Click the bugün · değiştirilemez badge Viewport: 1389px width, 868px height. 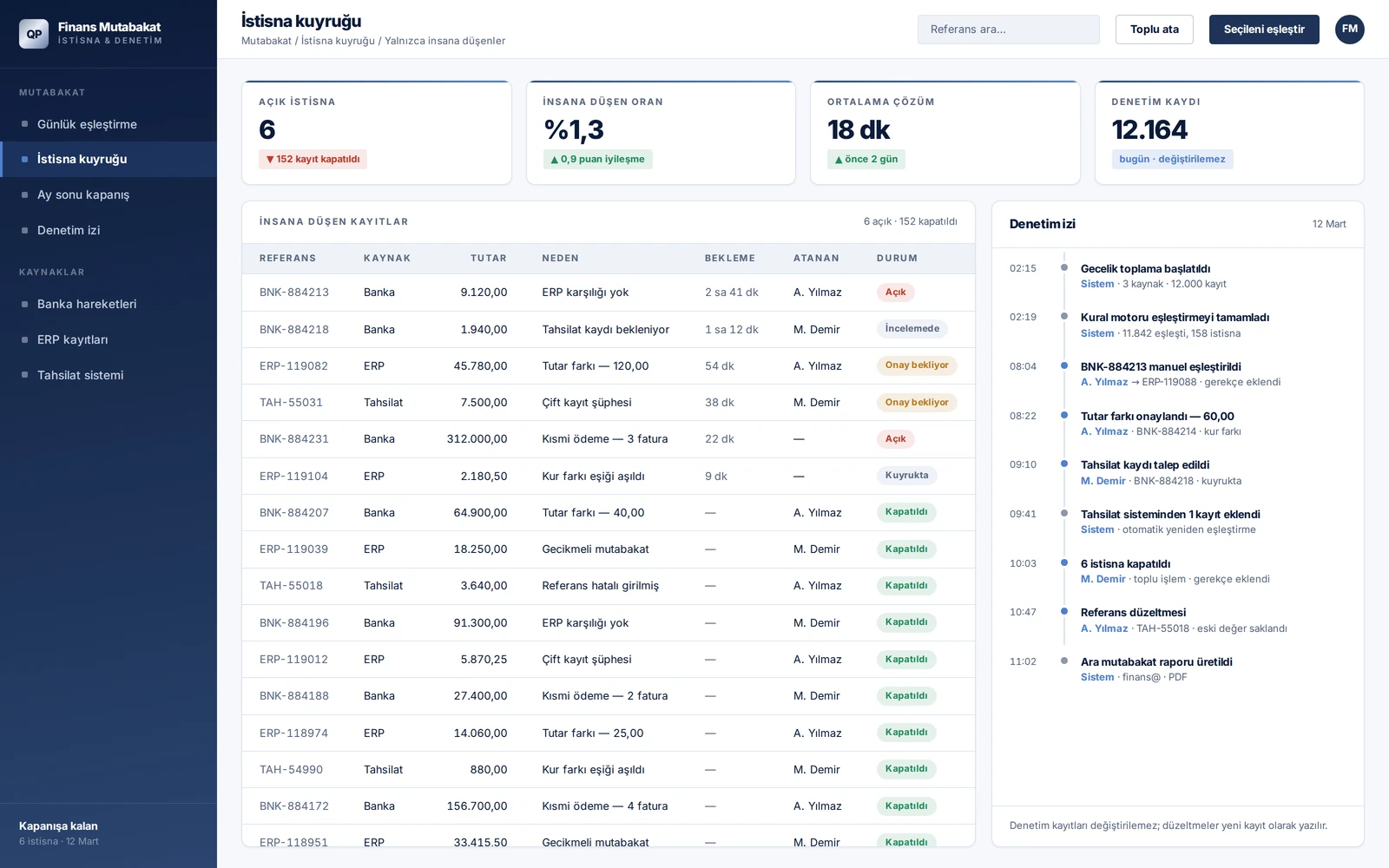1172,159
